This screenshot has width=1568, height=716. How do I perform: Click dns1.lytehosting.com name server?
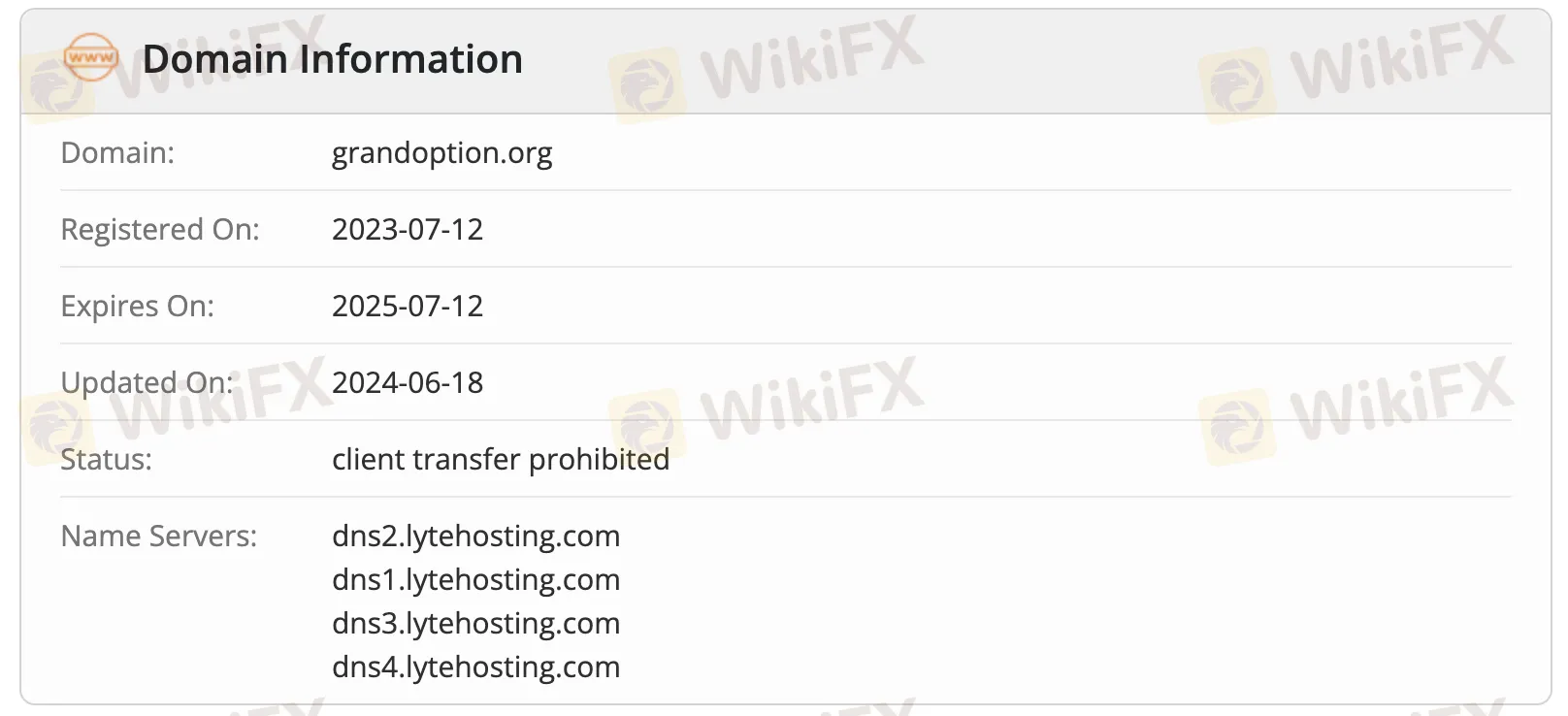(x=475, y=579)
